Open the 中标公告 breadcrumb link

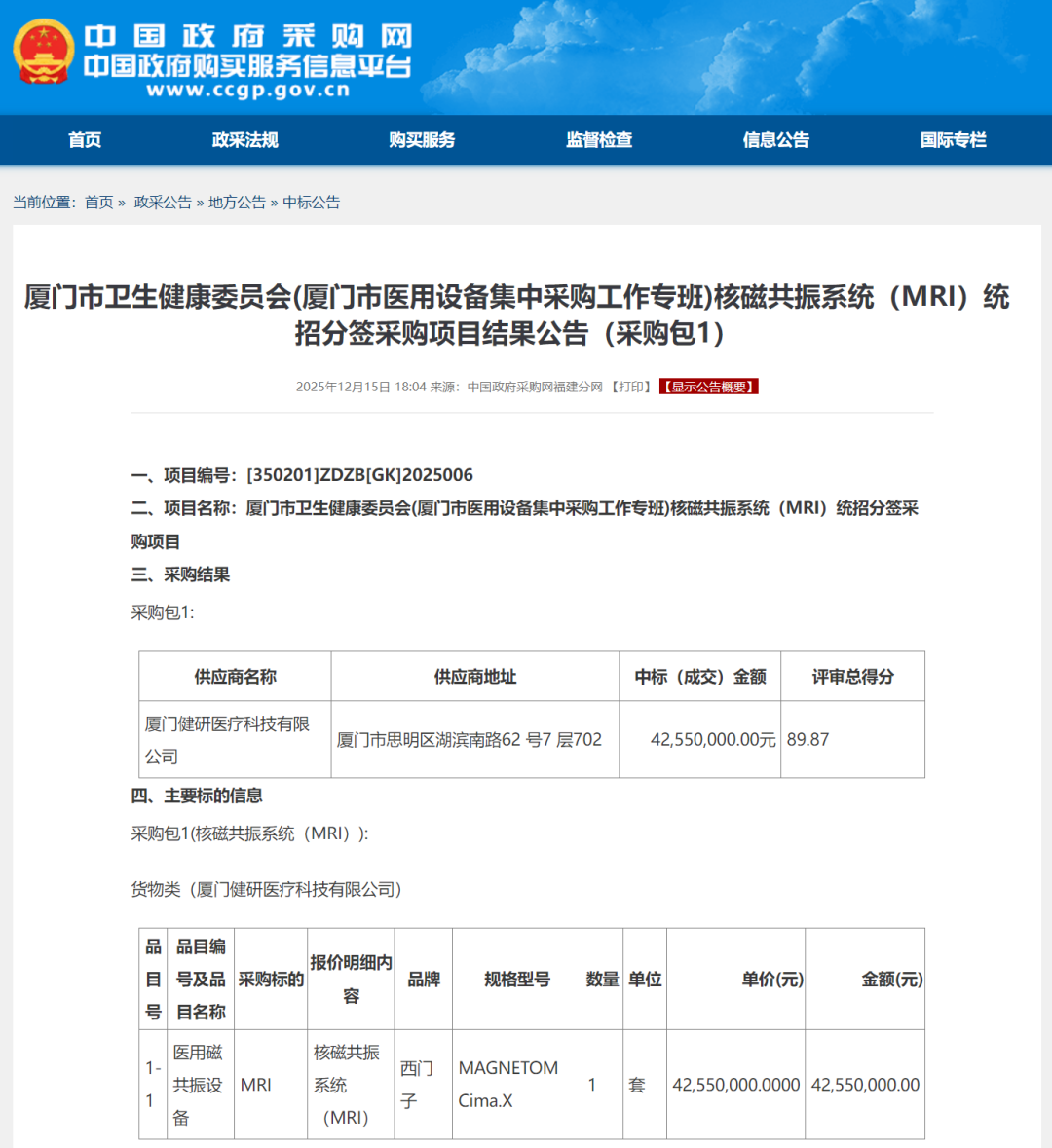coord(312,203)
